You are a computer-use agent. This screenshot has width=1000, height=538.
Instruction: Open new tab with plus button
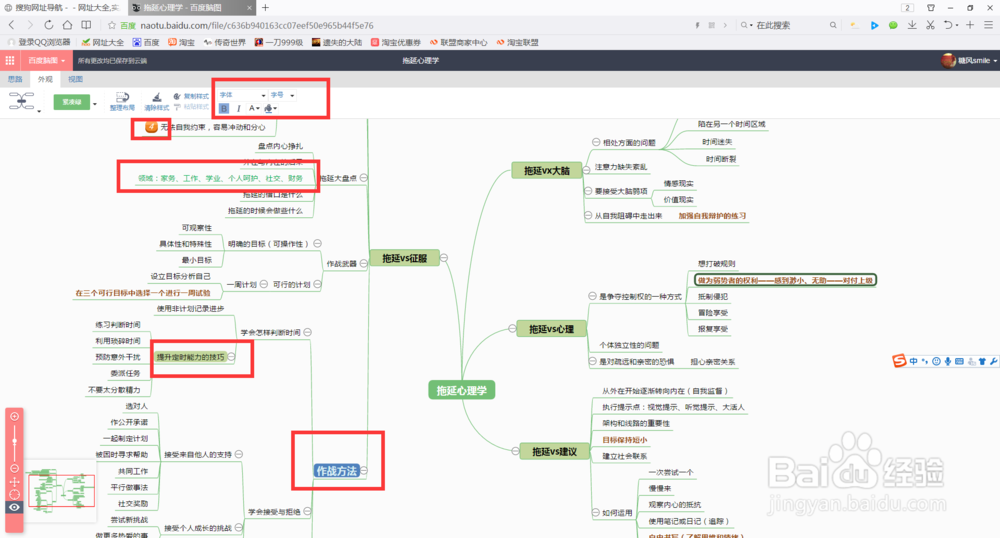click(265, 8)
